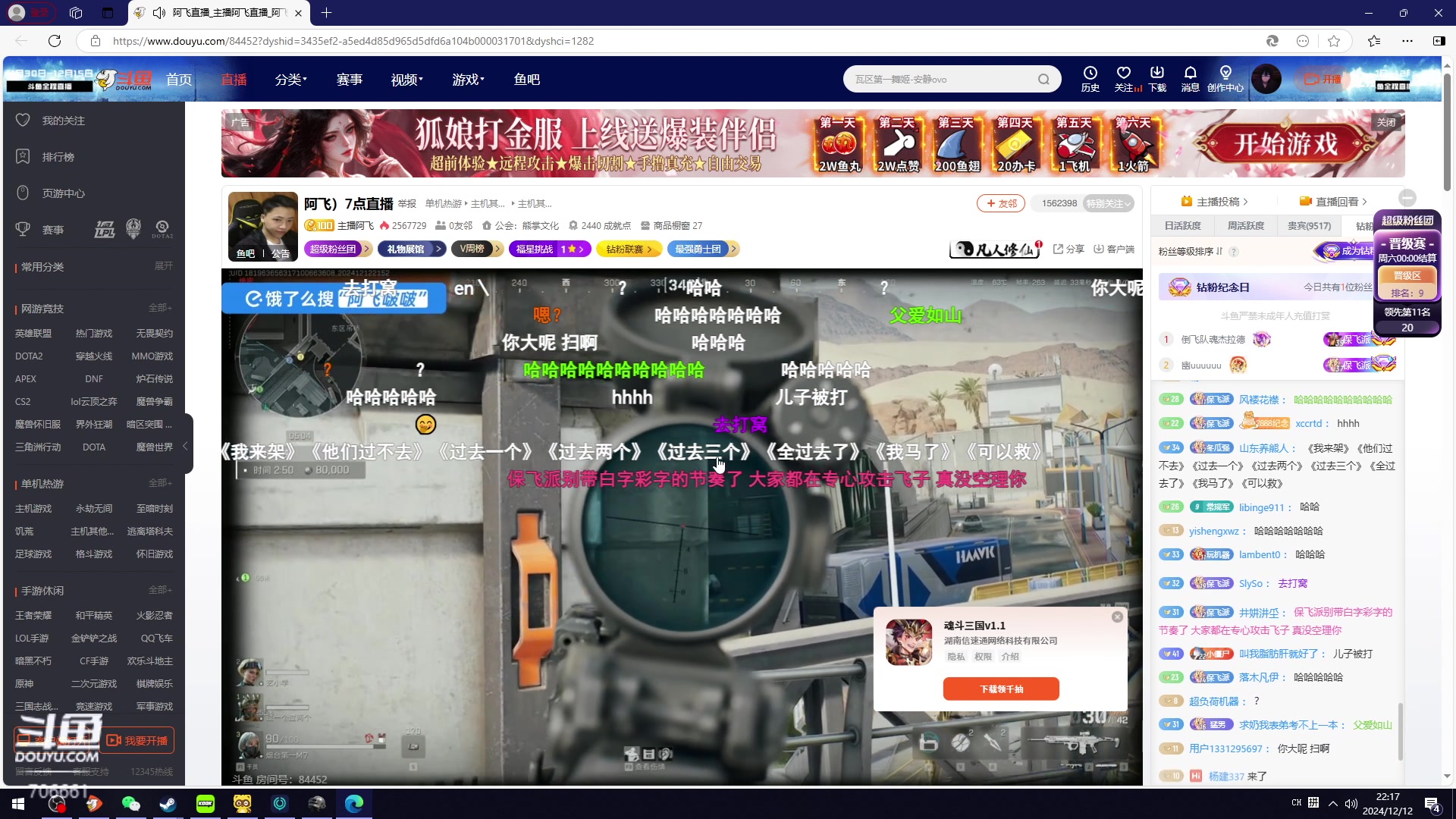Click the 加友邻 friend button
Viewport: 1456px width, 819px height.
(x=1000, y=203)
